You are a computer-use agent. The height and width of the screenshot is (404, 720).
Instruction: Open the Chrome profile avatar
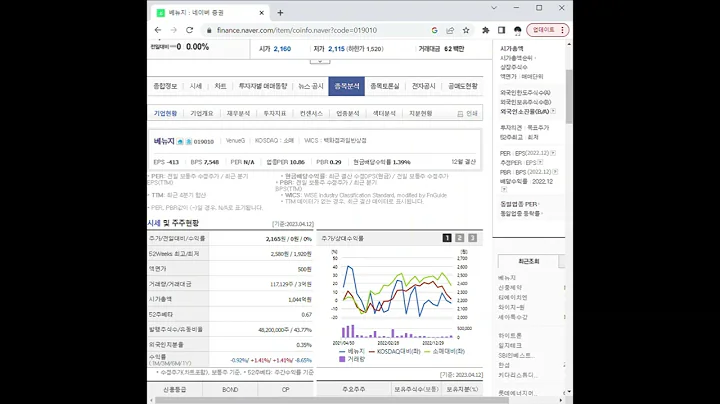pyautogui.click(x=518, y=30)
